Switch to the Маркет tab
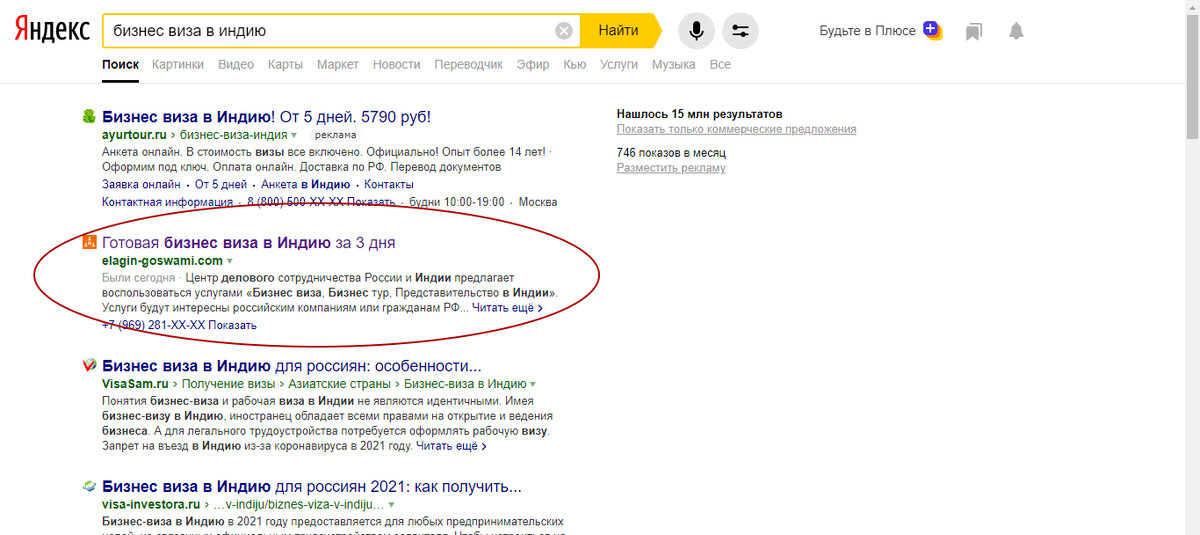 [338, 64]
